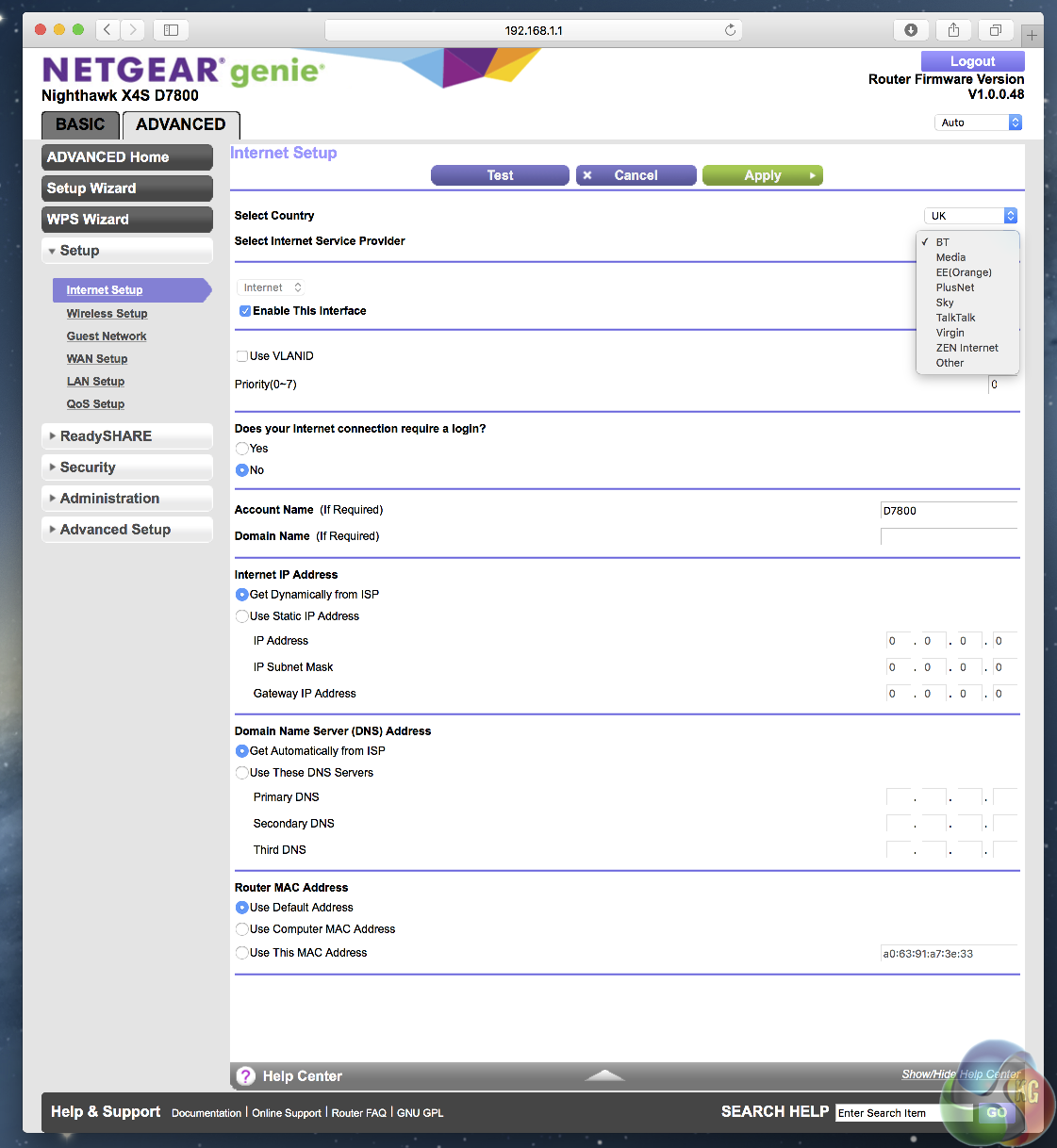Click the Account Name field
Viewport: 1057px width, 1148px height.
tap(949, 510)
